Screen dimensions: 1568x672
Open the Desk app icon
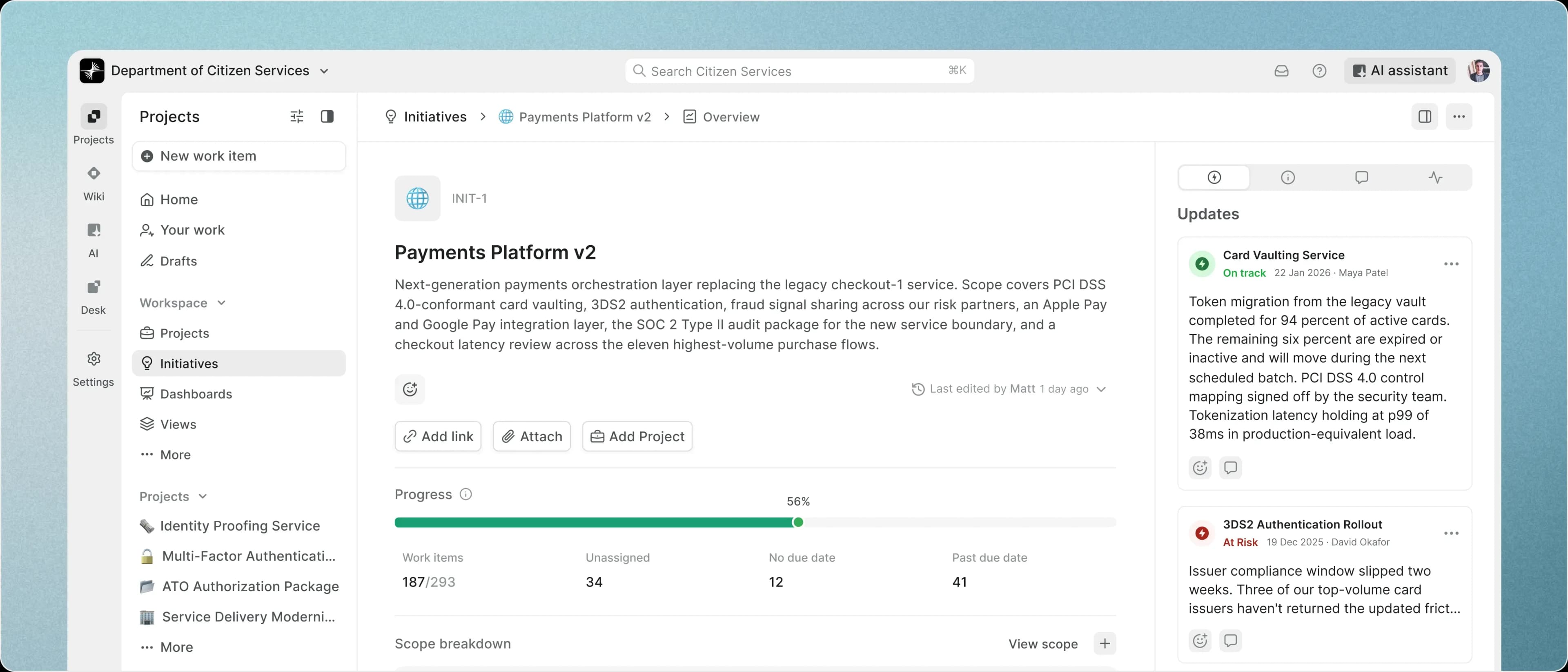tap(93, 287)
